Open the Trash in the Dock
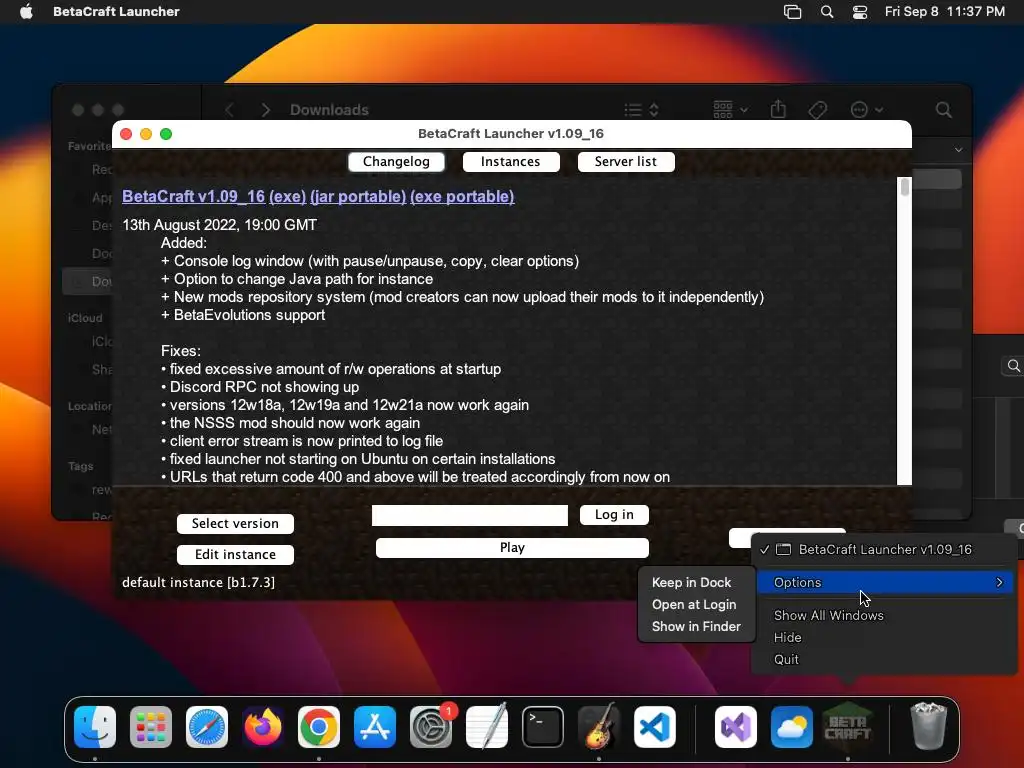 coord(929,726)
